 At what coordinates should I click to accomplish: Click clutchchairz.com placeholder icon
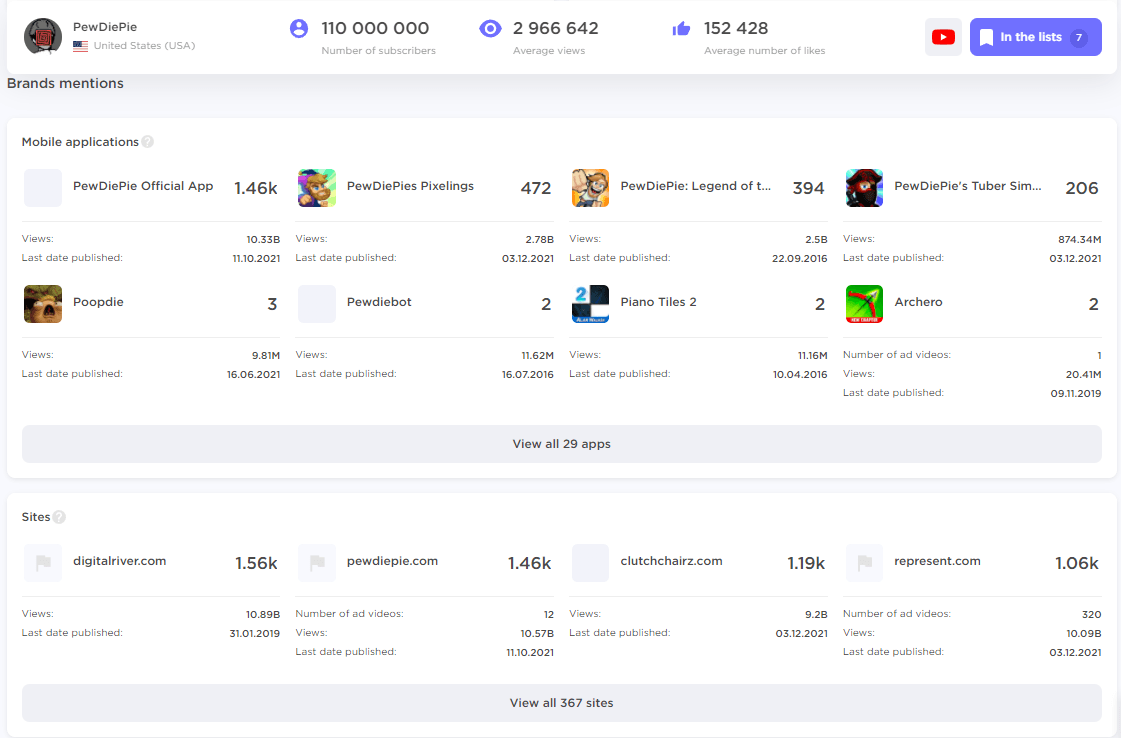point(591,563)
